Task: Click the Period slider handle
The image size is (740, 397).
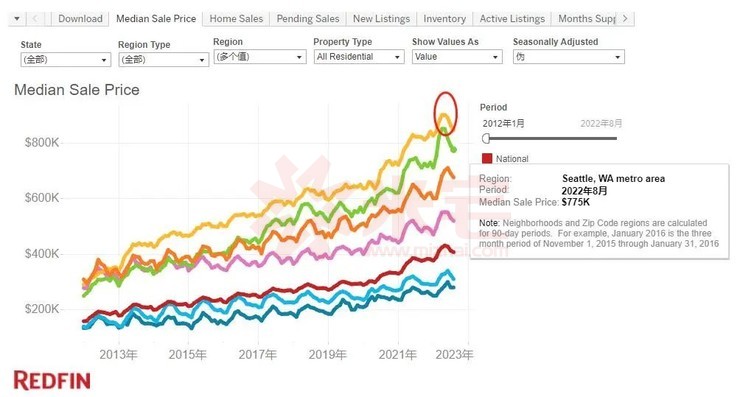Action: pos(486,138)
